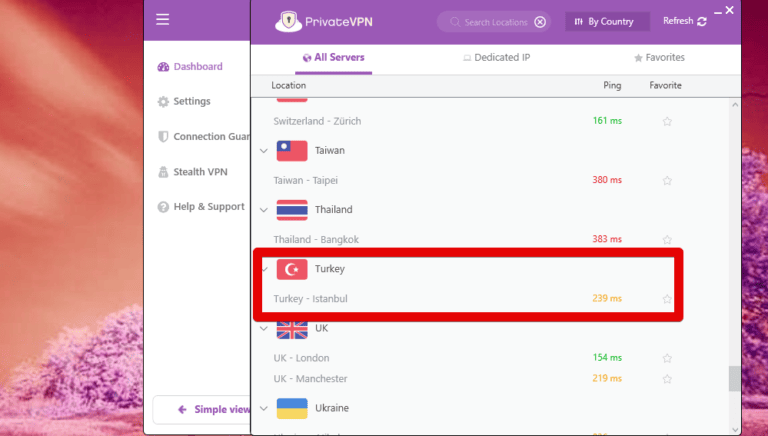
Task: Collapse the Taiwan server group
Action: coord(264,151)
